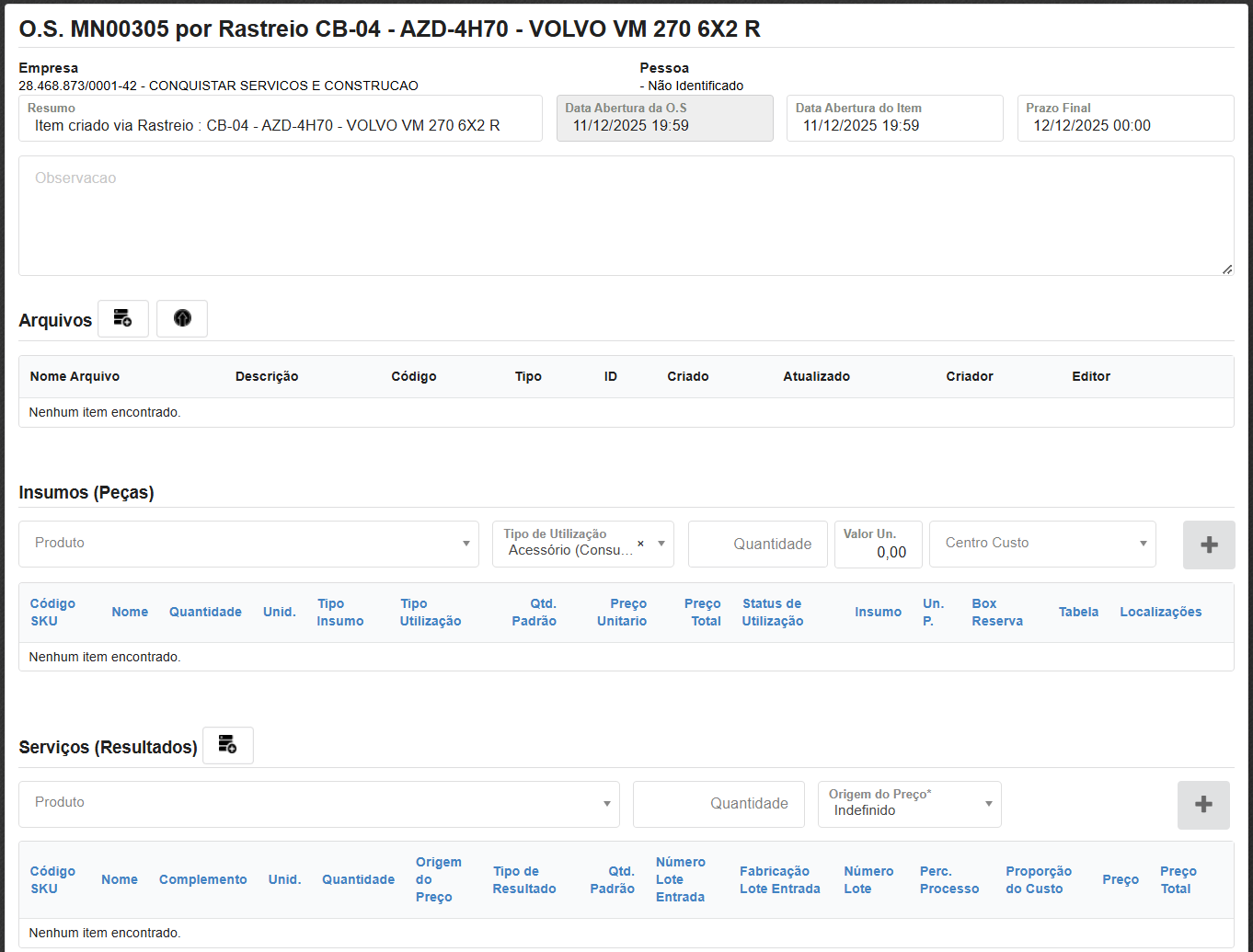Click the upload arrow icon in Arquivos
Image resolution: width=1253 pixels, height=952 pixels.
[x=182, y=318]
